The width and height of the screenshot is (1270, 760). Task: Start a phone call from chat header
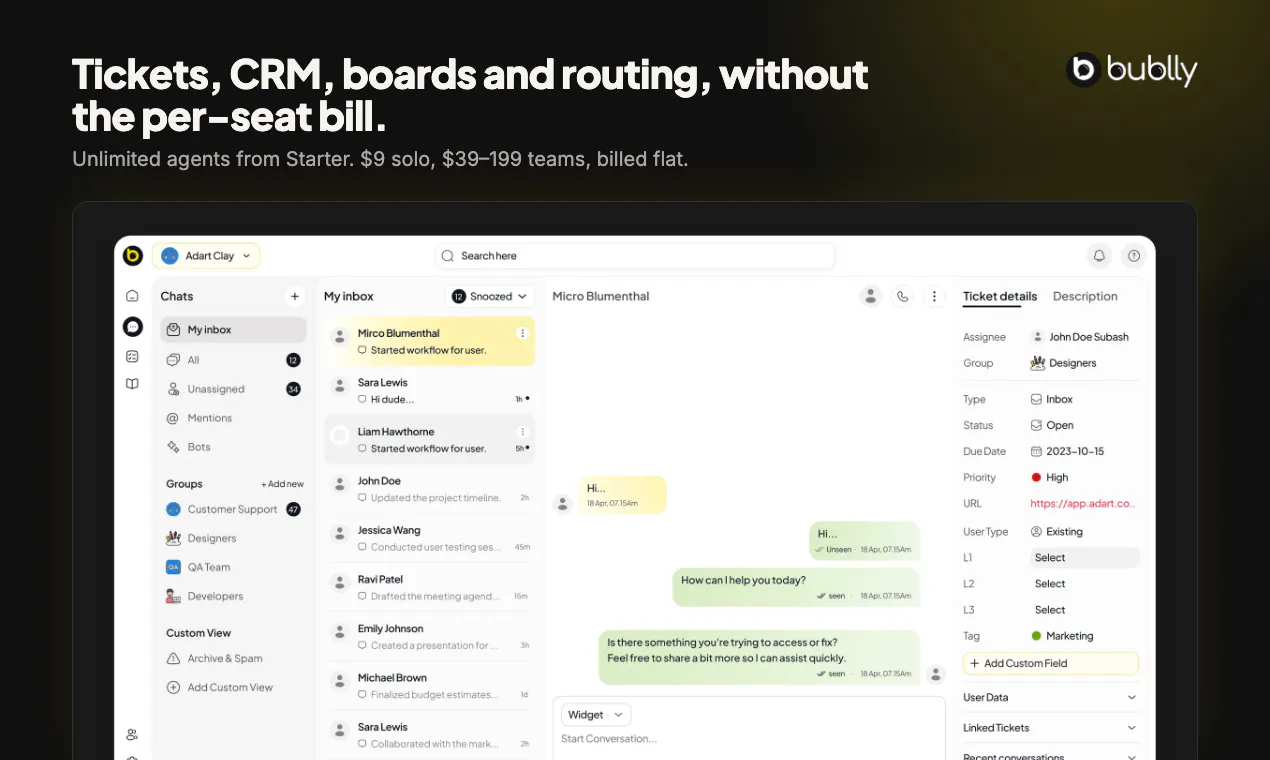tap(903, 296)
